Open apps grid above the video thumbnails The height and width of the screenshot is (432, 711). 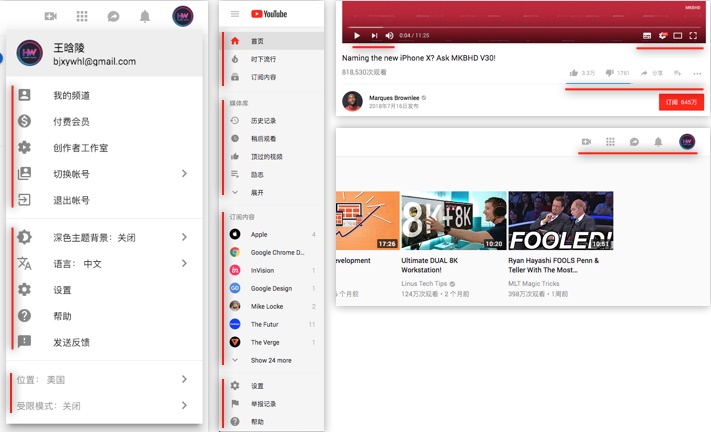610,142
